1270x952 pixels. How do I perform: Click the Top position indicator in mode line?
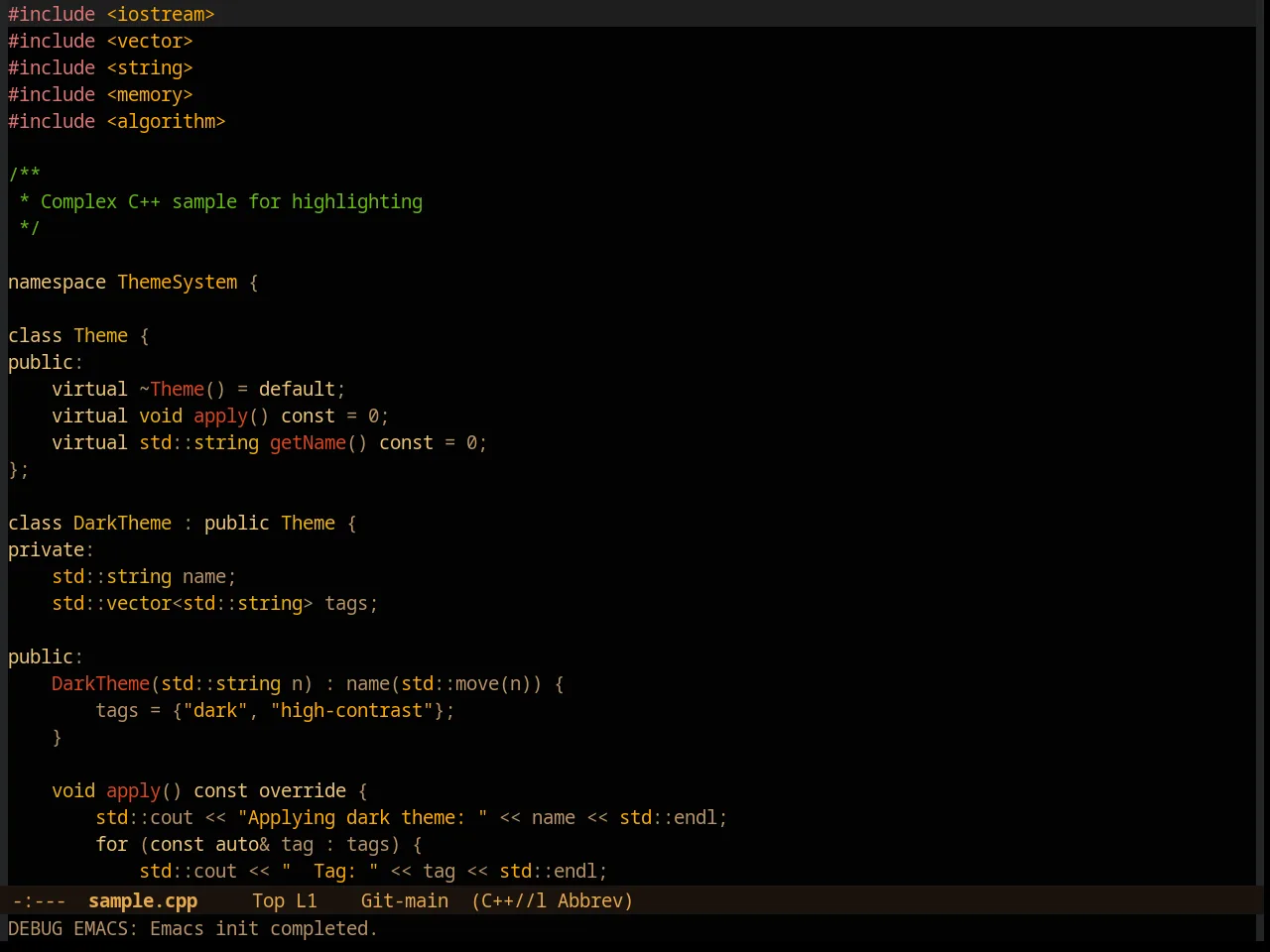[x=268, y=900]
